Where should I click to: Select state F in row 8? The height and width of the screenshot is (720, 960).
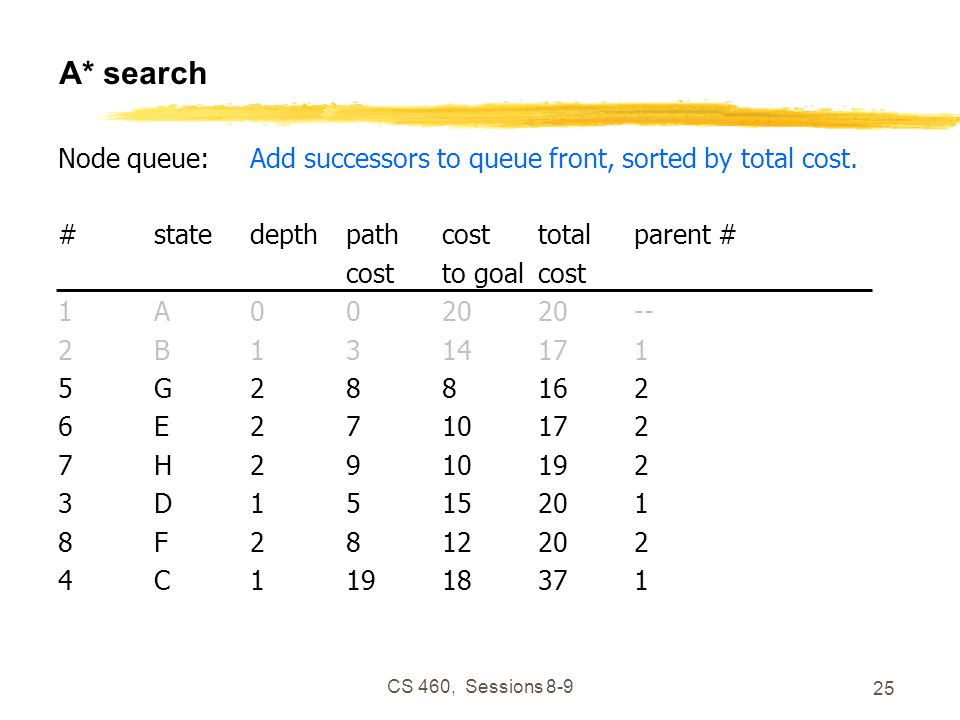point(160,542)
